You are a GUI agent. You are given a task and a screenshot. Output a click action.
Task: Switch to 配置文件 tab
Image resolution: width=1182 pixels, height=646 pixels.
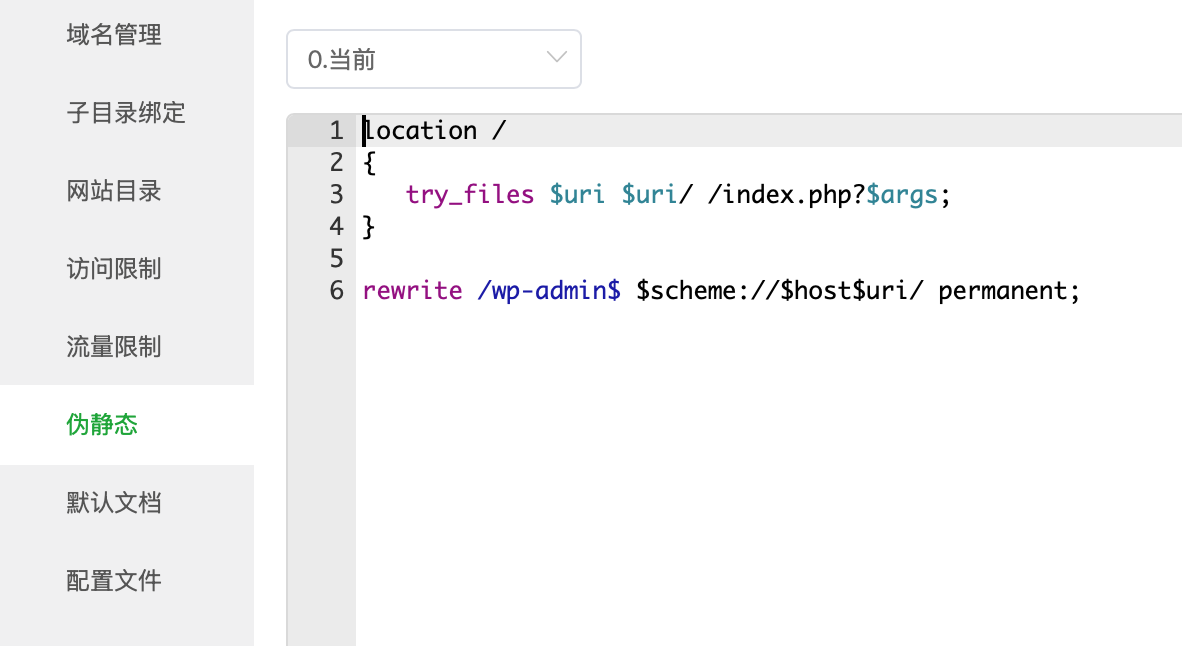coord(114,581)
